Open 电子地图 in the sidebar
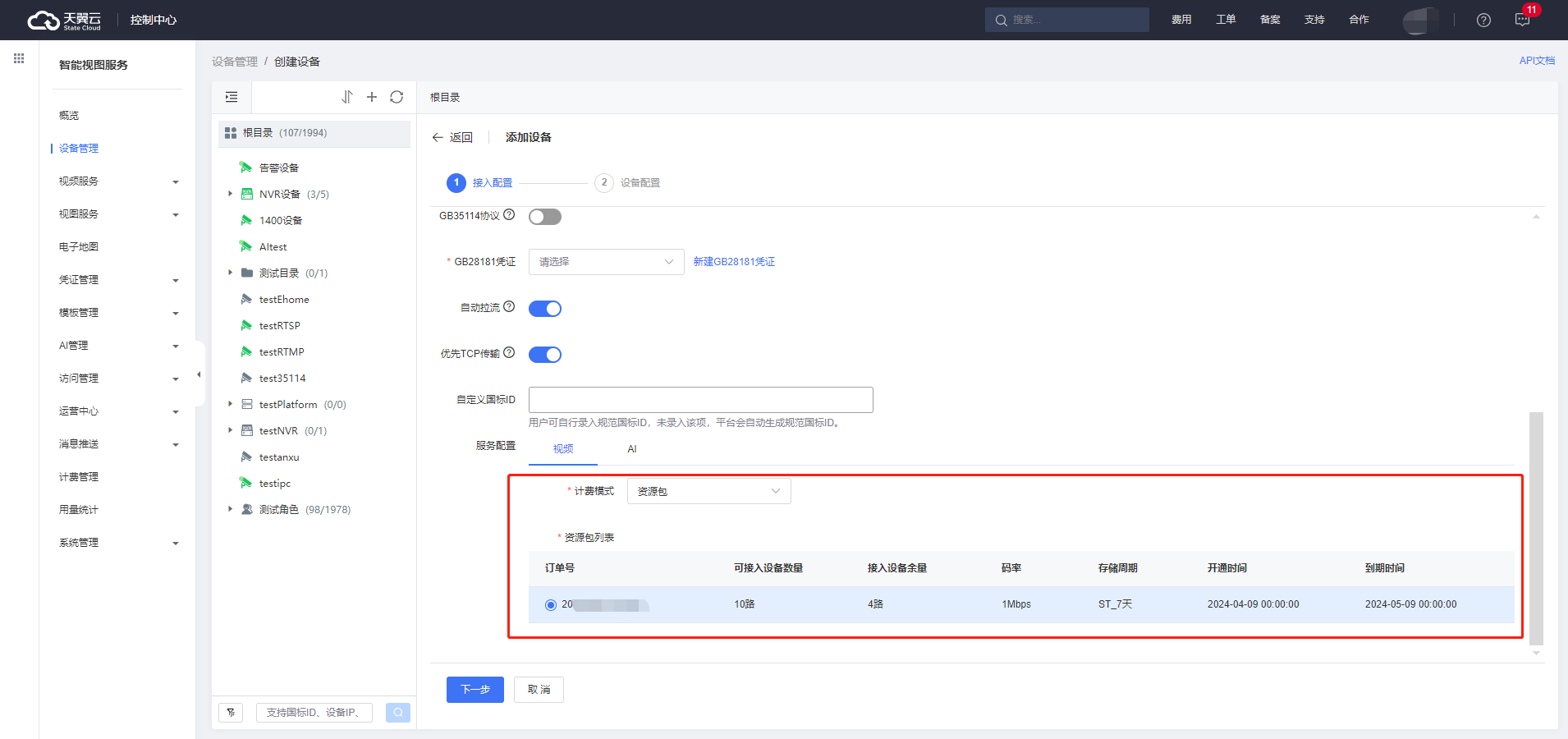The height and width of the screenshot is (739, 1568). point(79,246)
